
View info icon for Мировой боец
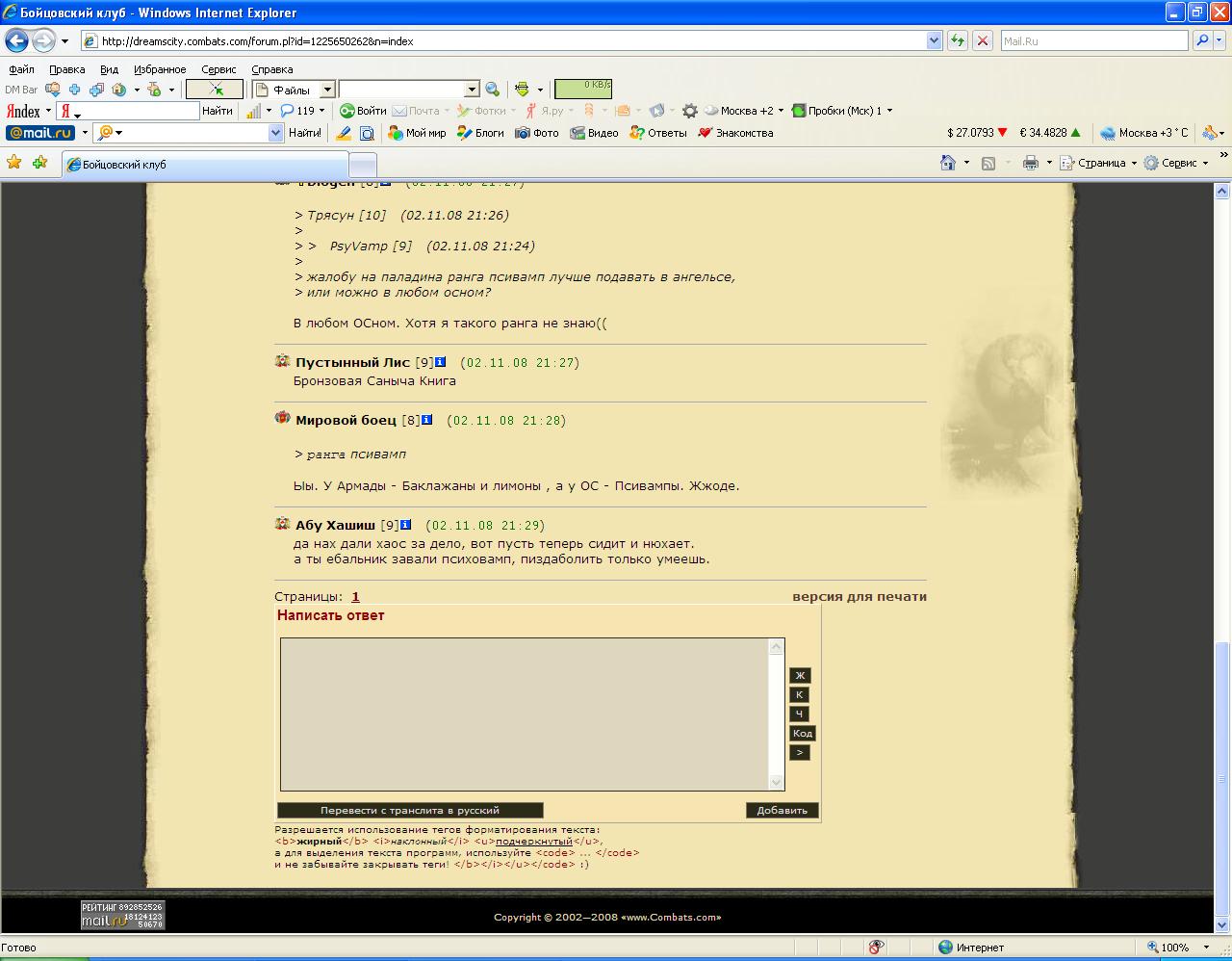pyautogui.click(x=426, y=420)
